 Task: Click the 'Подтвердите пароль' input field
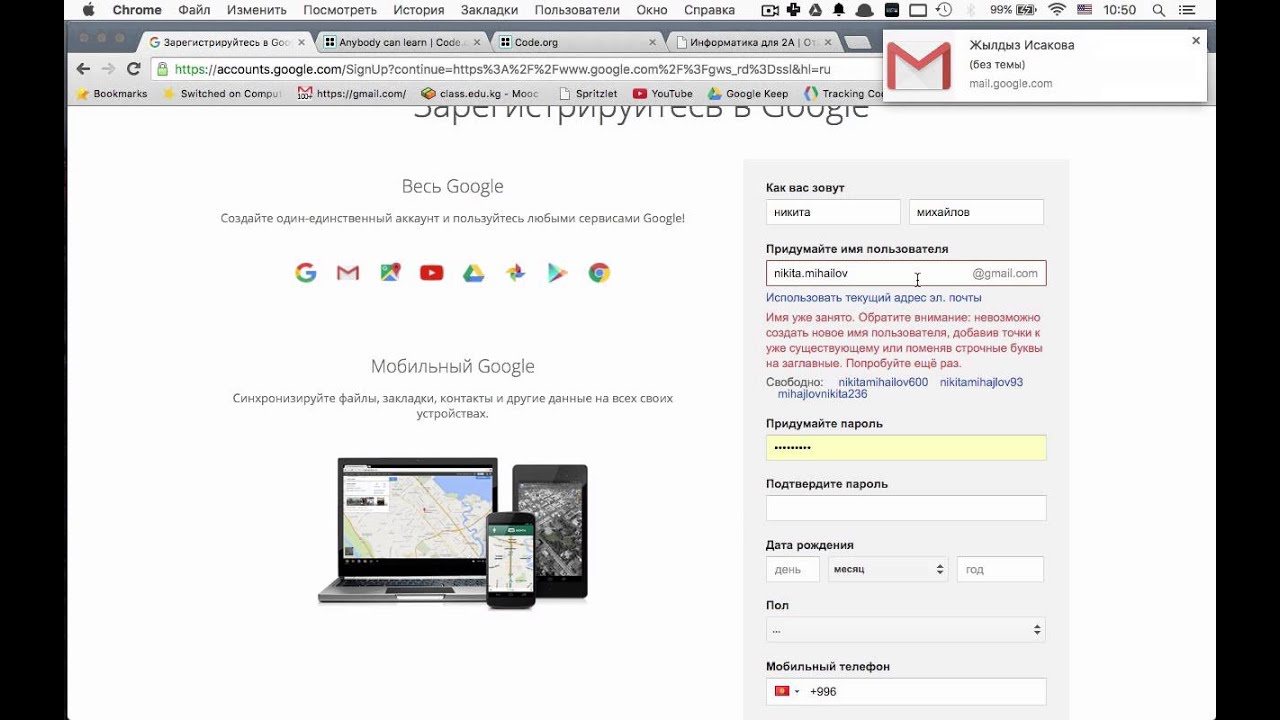906,508
